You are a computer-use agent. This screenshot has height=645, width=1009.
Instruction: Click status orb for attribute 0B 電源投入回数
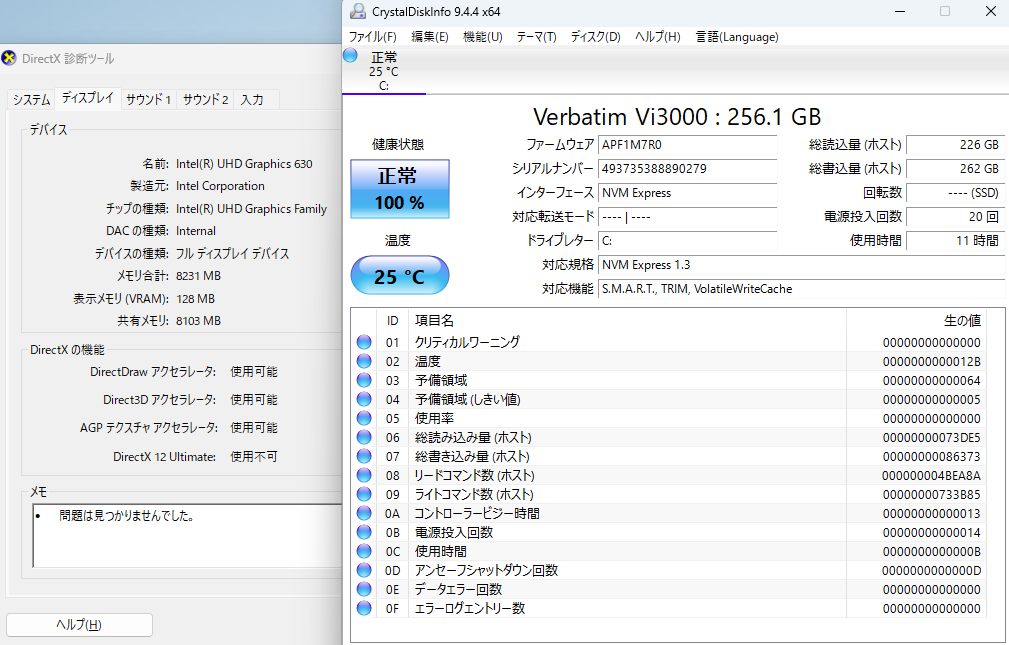tap(364, 532)
